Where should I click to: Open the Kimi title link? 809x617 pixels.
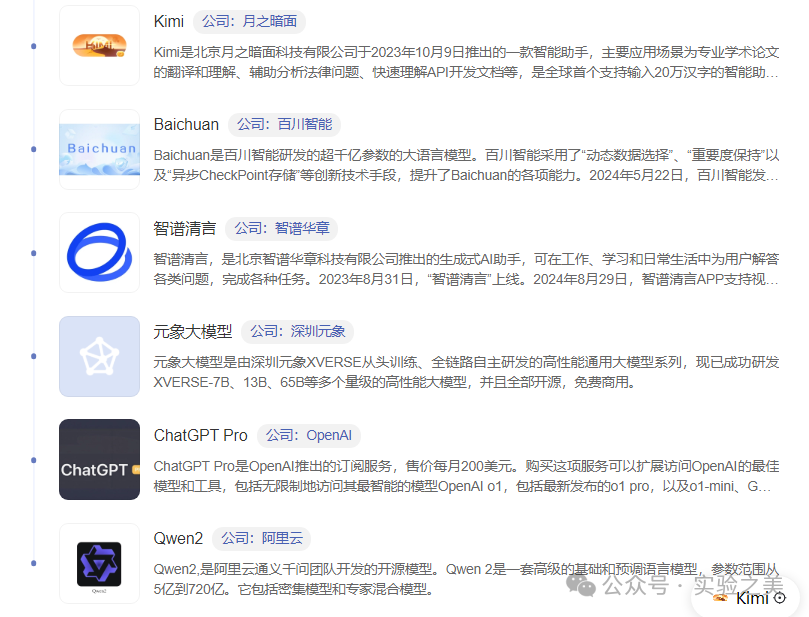(x=169, y=21)
